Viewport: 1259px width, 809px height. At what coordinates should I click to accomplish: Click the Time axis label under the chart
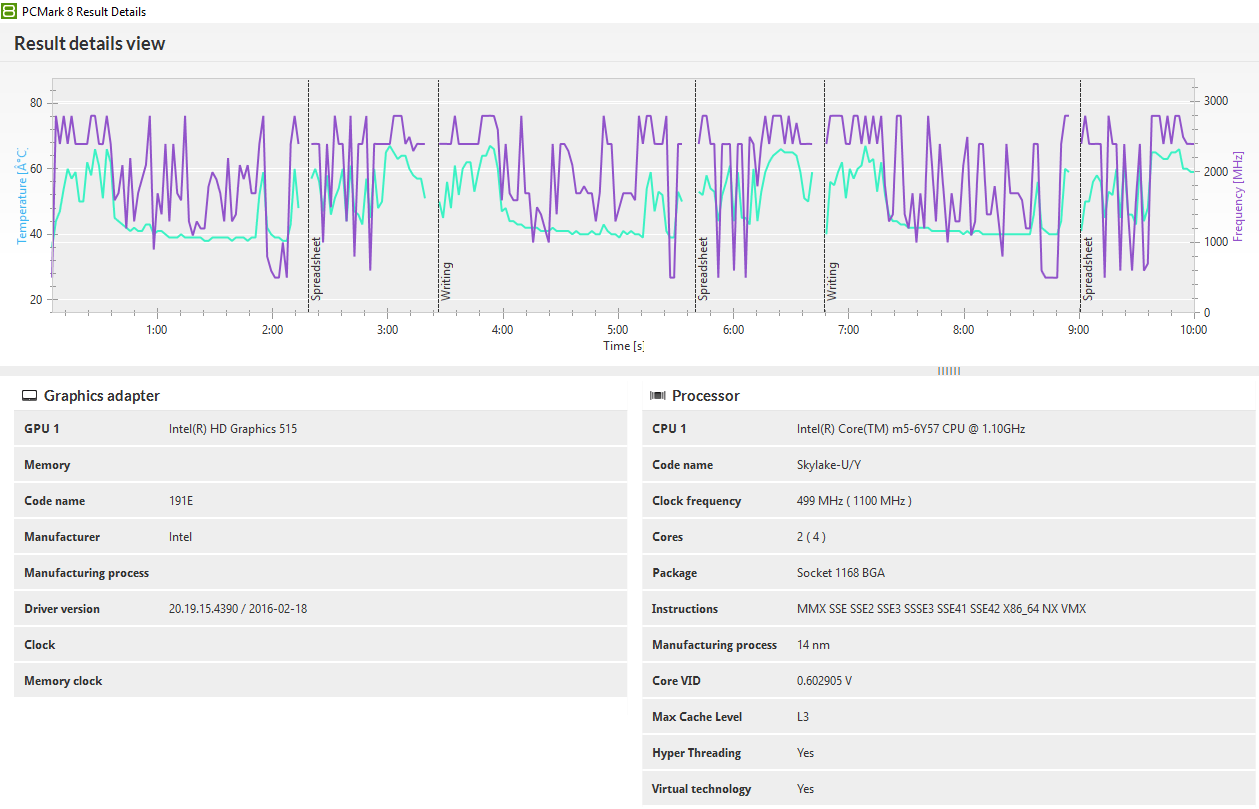point(623,346)
